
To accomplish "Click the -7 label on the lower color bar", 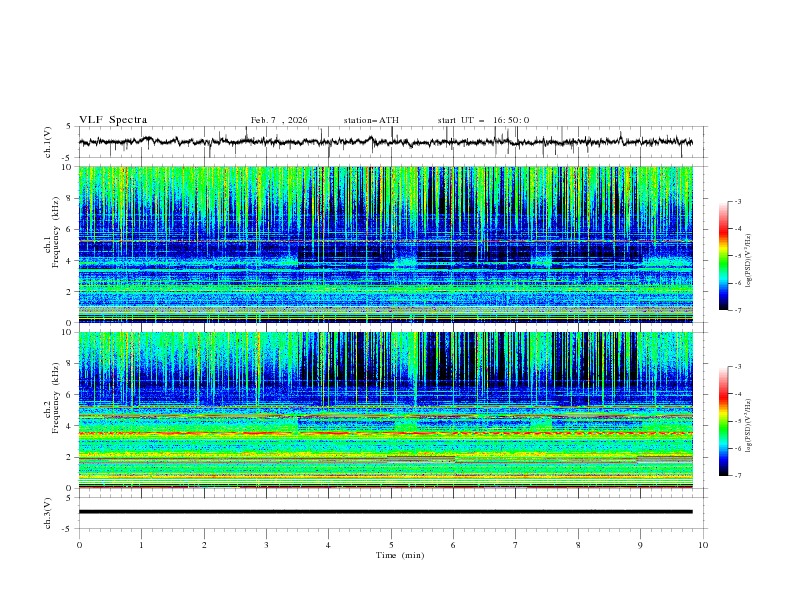I will click(738, 476).
